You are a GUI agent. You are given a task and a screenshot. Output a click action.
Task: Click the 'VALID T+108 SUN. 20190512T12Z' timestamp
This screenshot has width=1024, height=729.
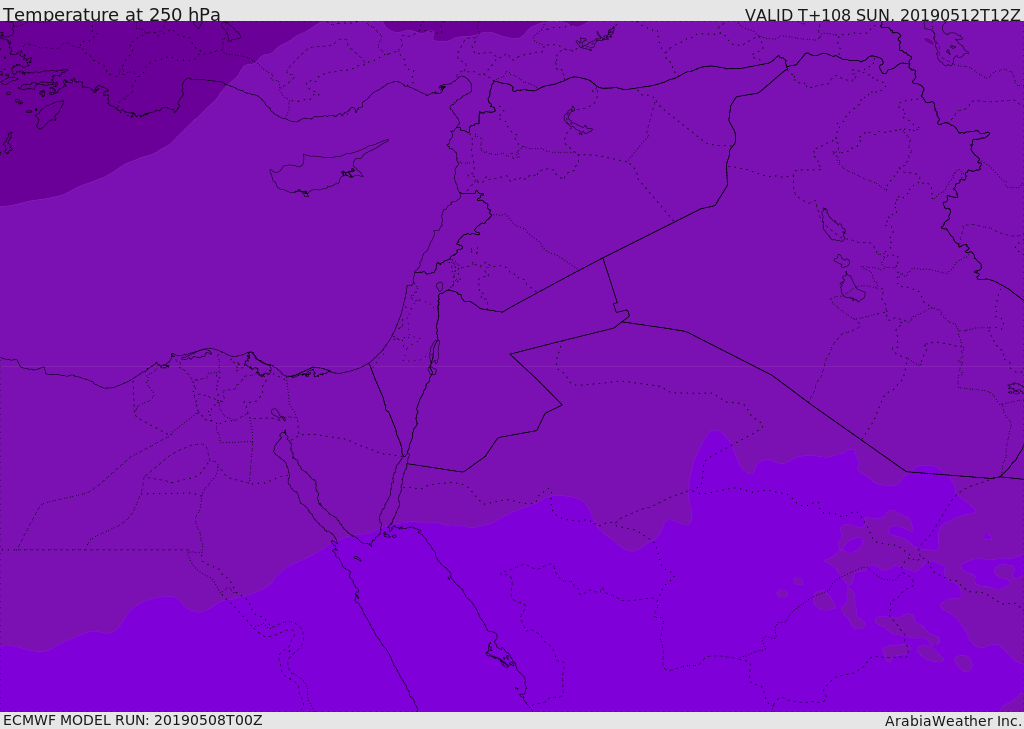click(882, 15)
